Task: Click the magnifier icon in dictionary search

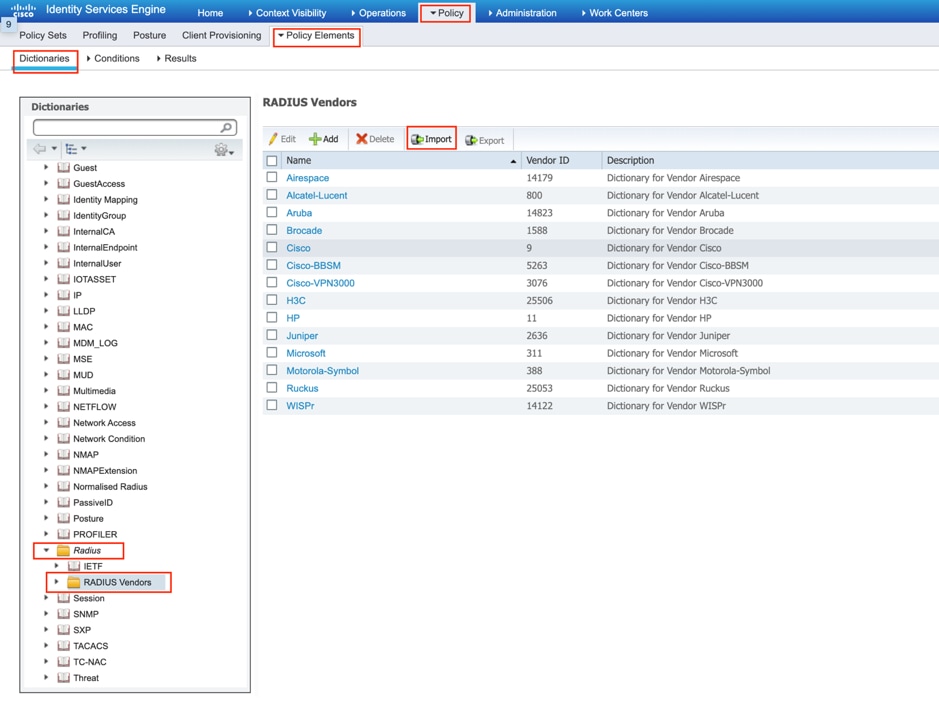Action: pos(227,128)
